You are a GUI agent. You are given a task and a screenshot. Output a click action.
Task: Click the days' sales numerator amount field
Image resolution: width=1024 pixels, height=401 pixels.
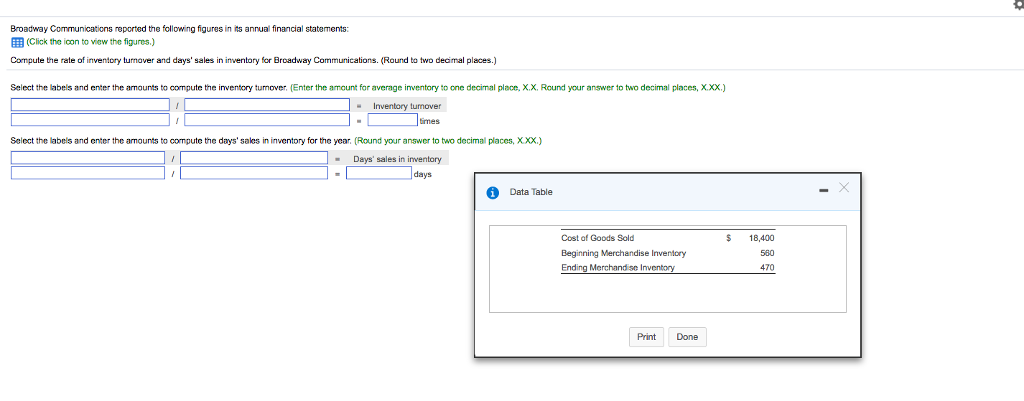coord(88,173)
